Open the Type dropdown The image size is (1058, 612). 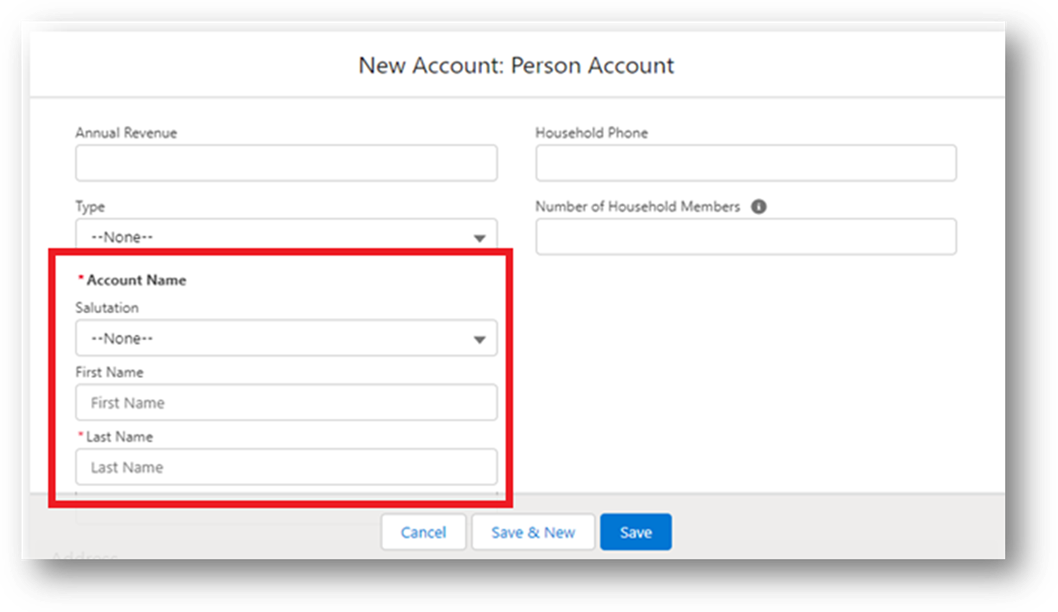click(x=286, y=236)
